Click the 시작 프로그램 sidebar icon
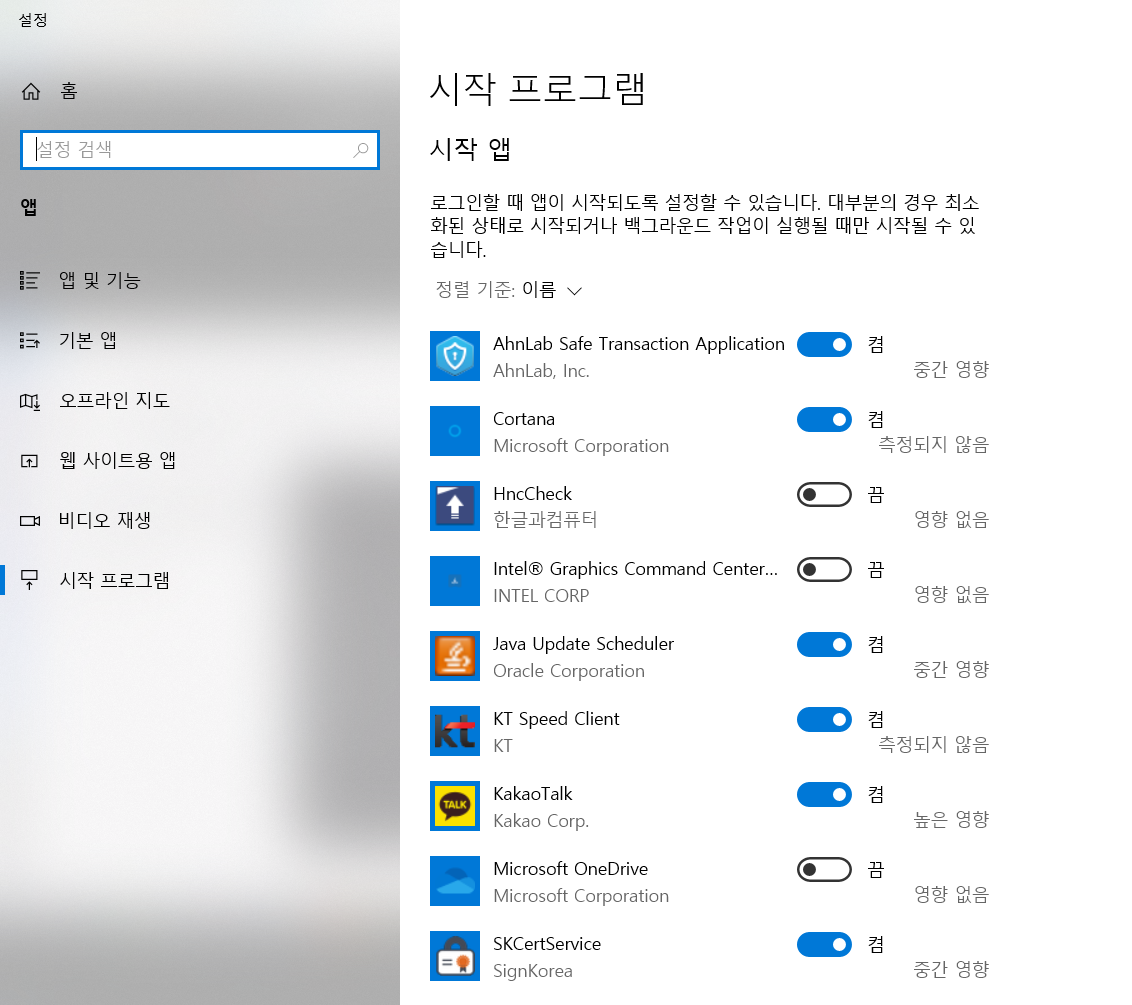 click(x=30, y=580)
